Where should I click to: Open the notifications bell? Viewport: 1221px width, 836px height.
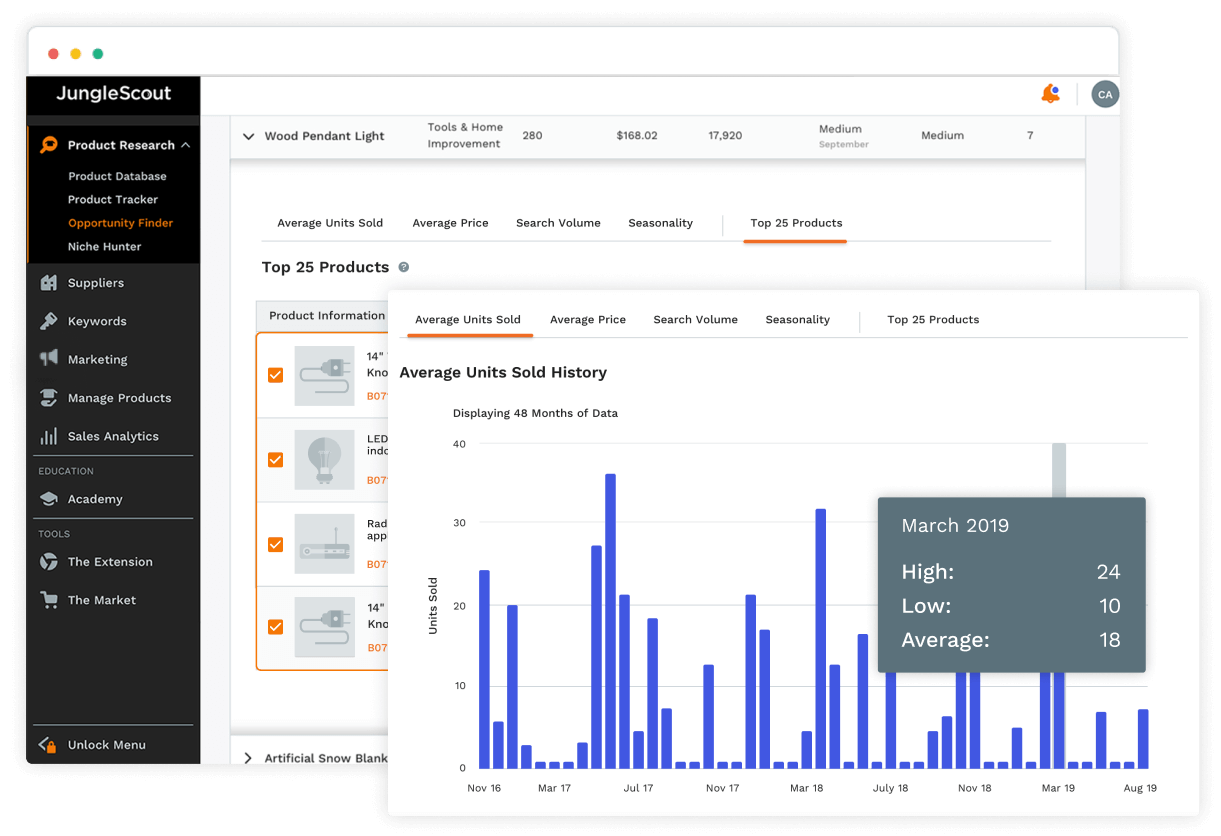pos(1050,93)
